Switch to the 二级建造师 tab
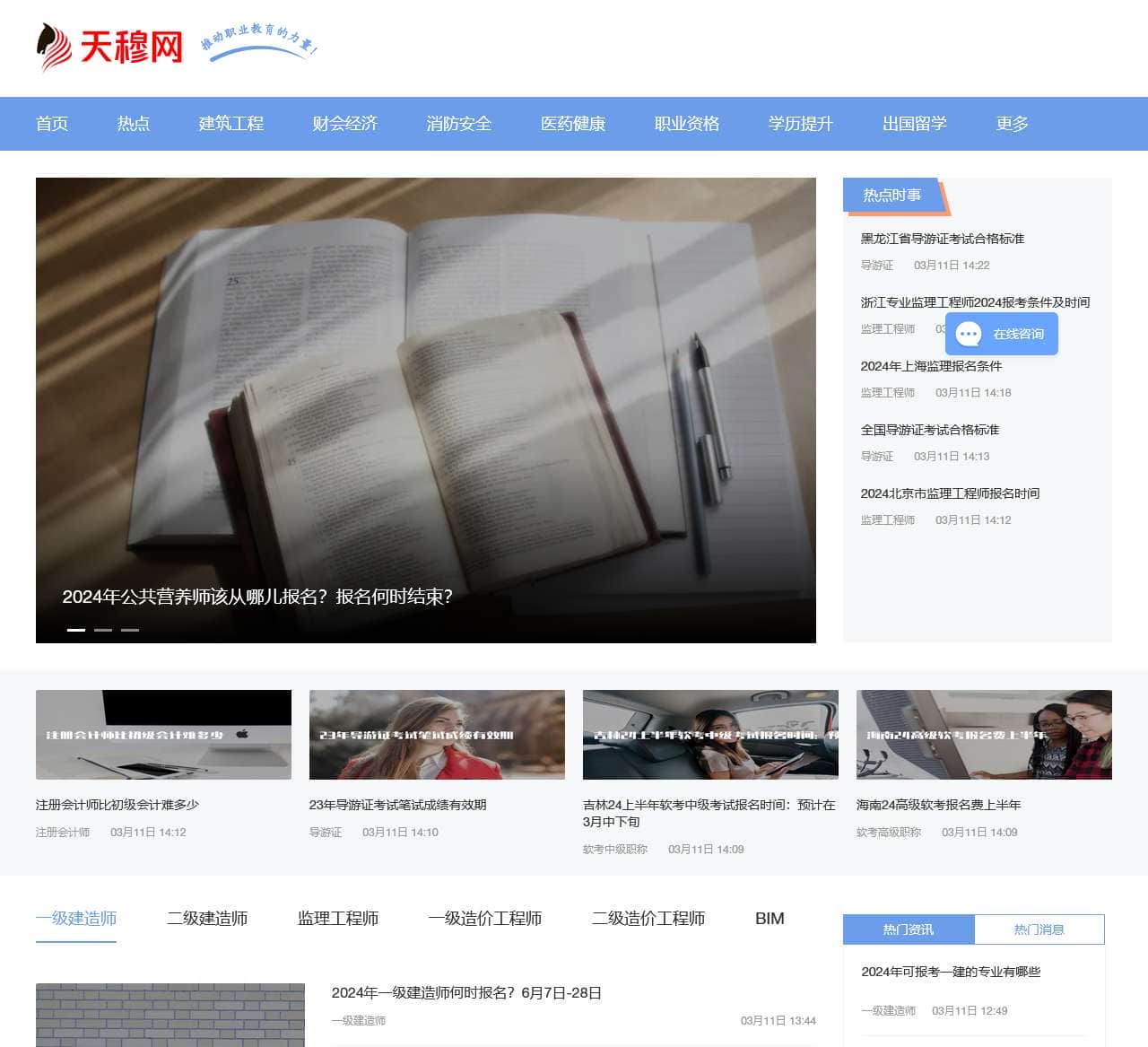Viewport: 1148px width, 1047px height. click(207, 919)
